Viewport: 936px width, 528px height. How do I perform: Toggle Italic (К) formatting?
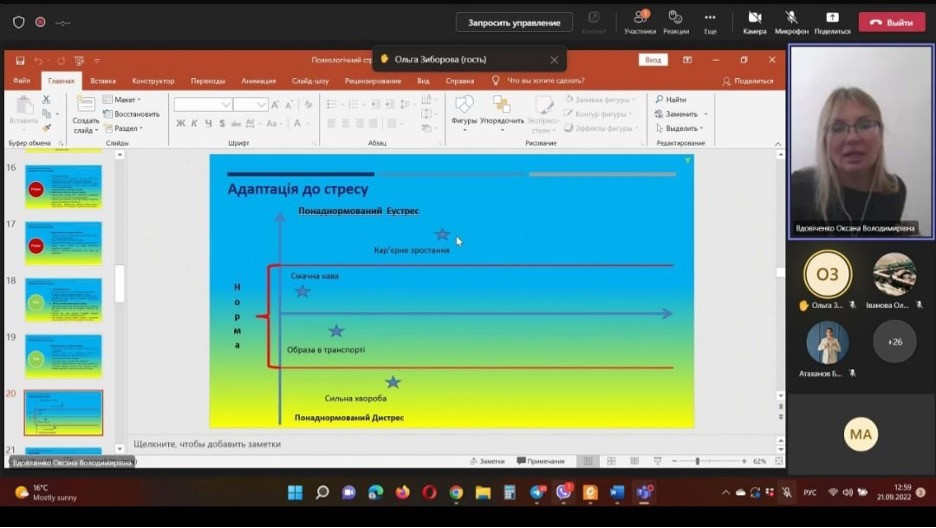[195, 123]
